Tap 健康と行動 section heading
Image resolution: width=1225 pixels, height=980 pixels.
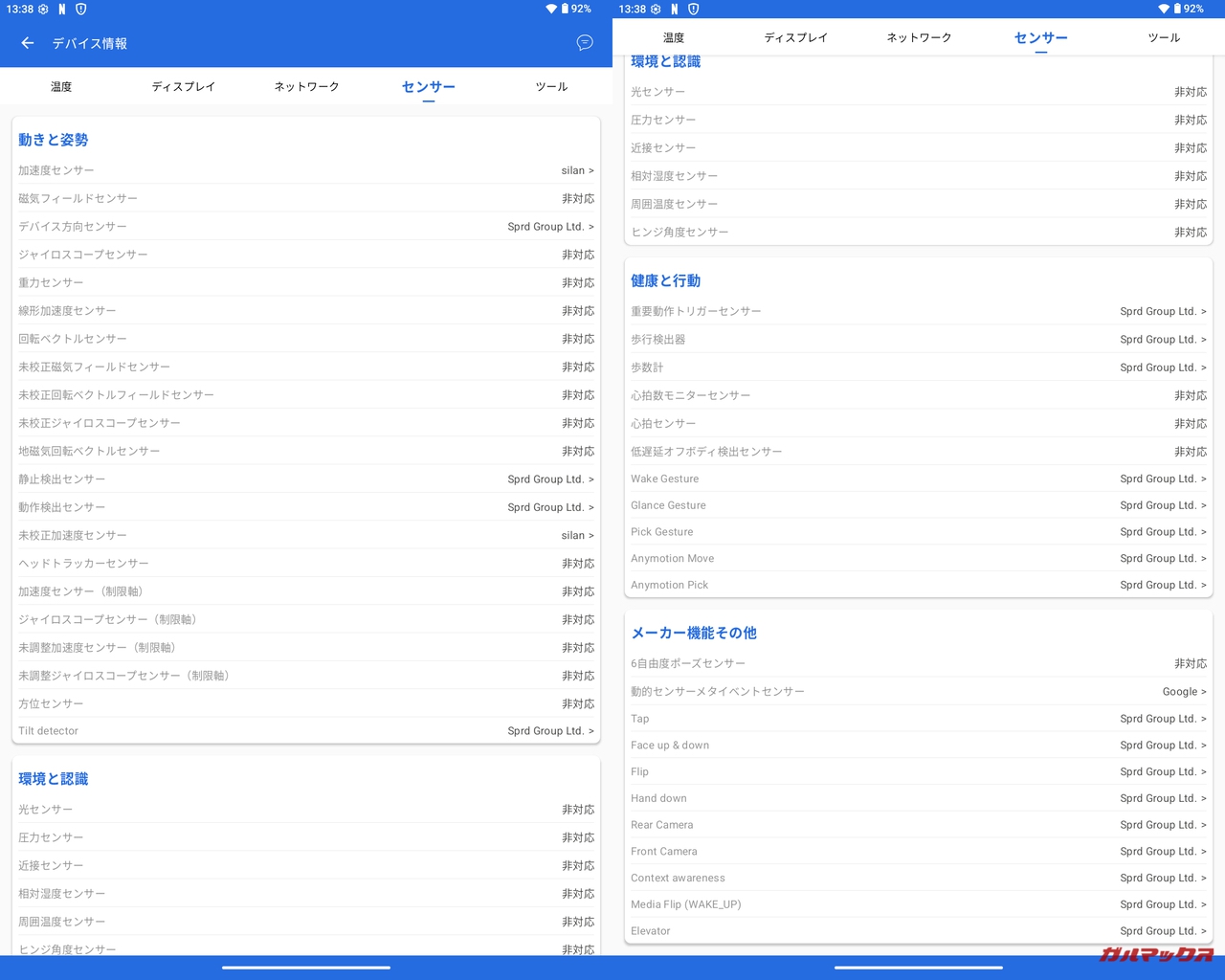click(666, 280)
